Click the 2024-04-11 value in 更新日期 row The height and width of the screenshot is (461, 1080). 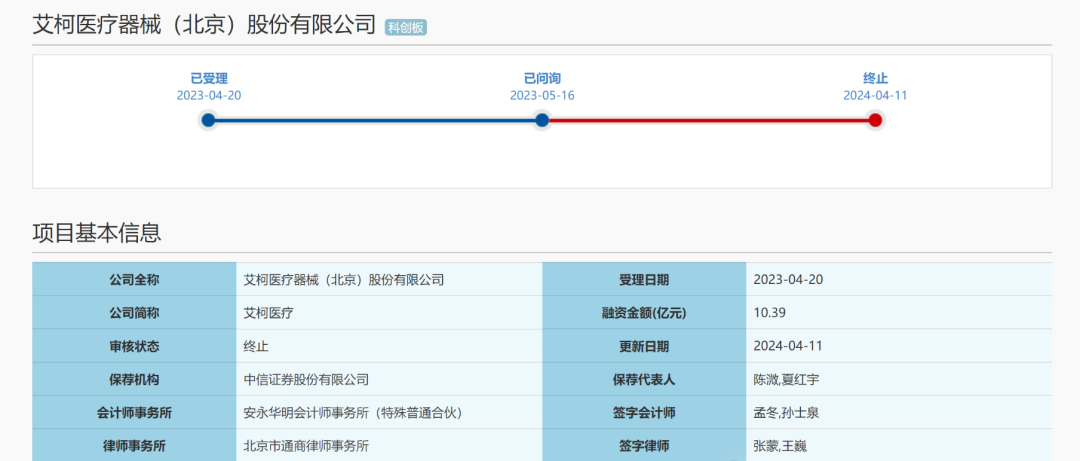(899, 346)
